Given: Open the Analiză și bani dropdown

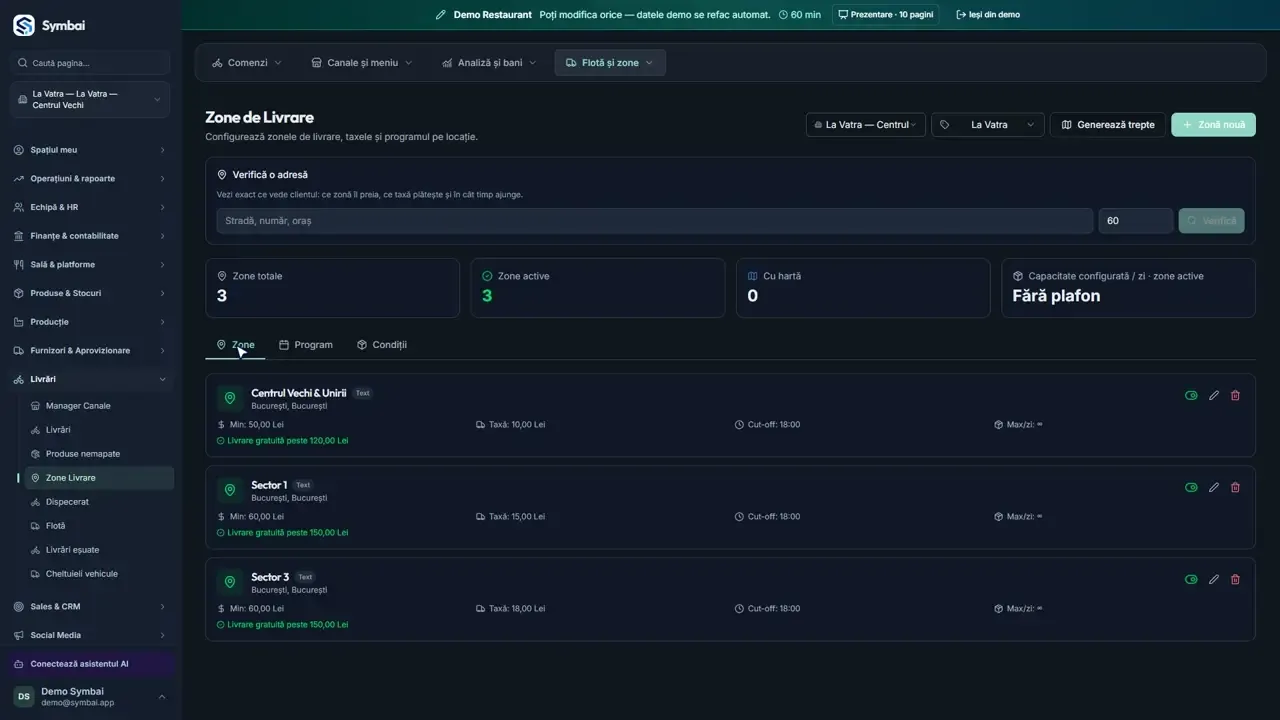Looking at the screenshot, I should point(489,63).
